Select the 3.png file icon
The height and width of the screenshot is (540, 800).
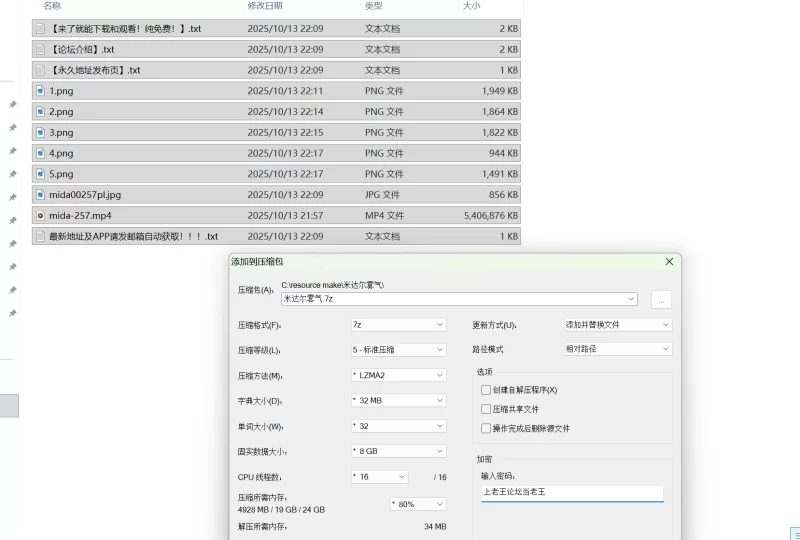(40, 132)
